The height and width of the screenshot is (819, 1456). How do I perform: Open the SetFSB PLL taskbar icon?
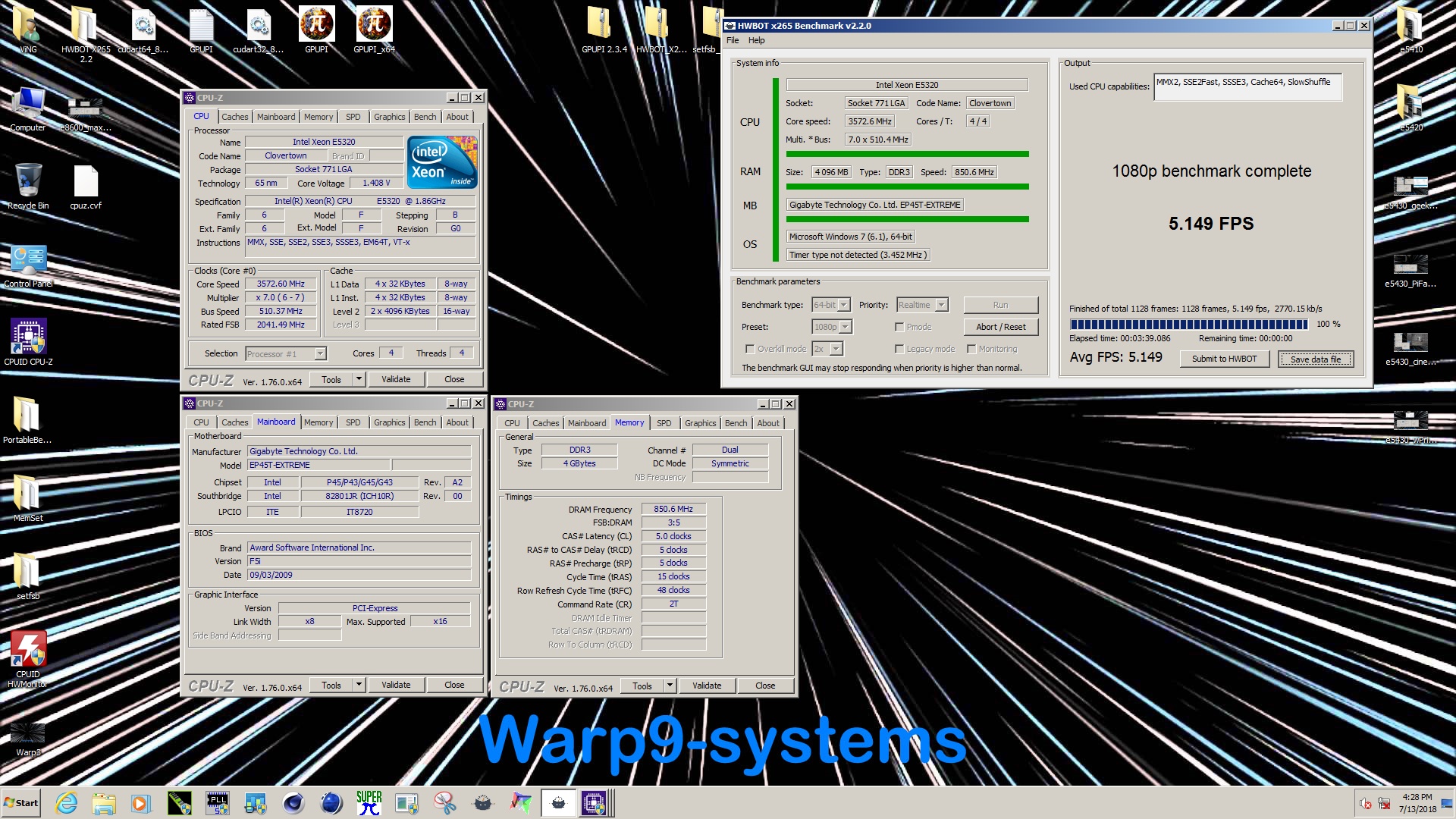click(218, 803)
